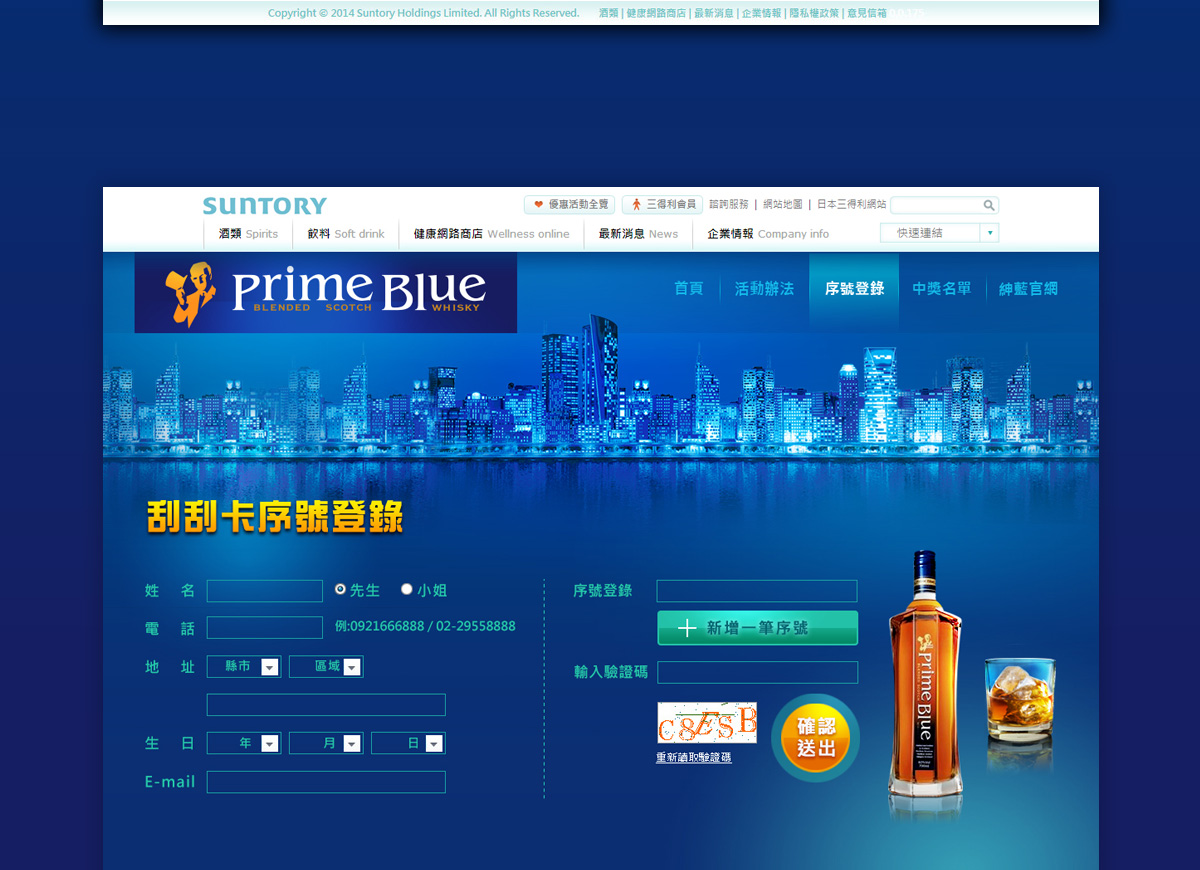Click the footer 企業情報 link
Screen dimensions: 1200x870
pyautogui.click(x=761, y=13)
